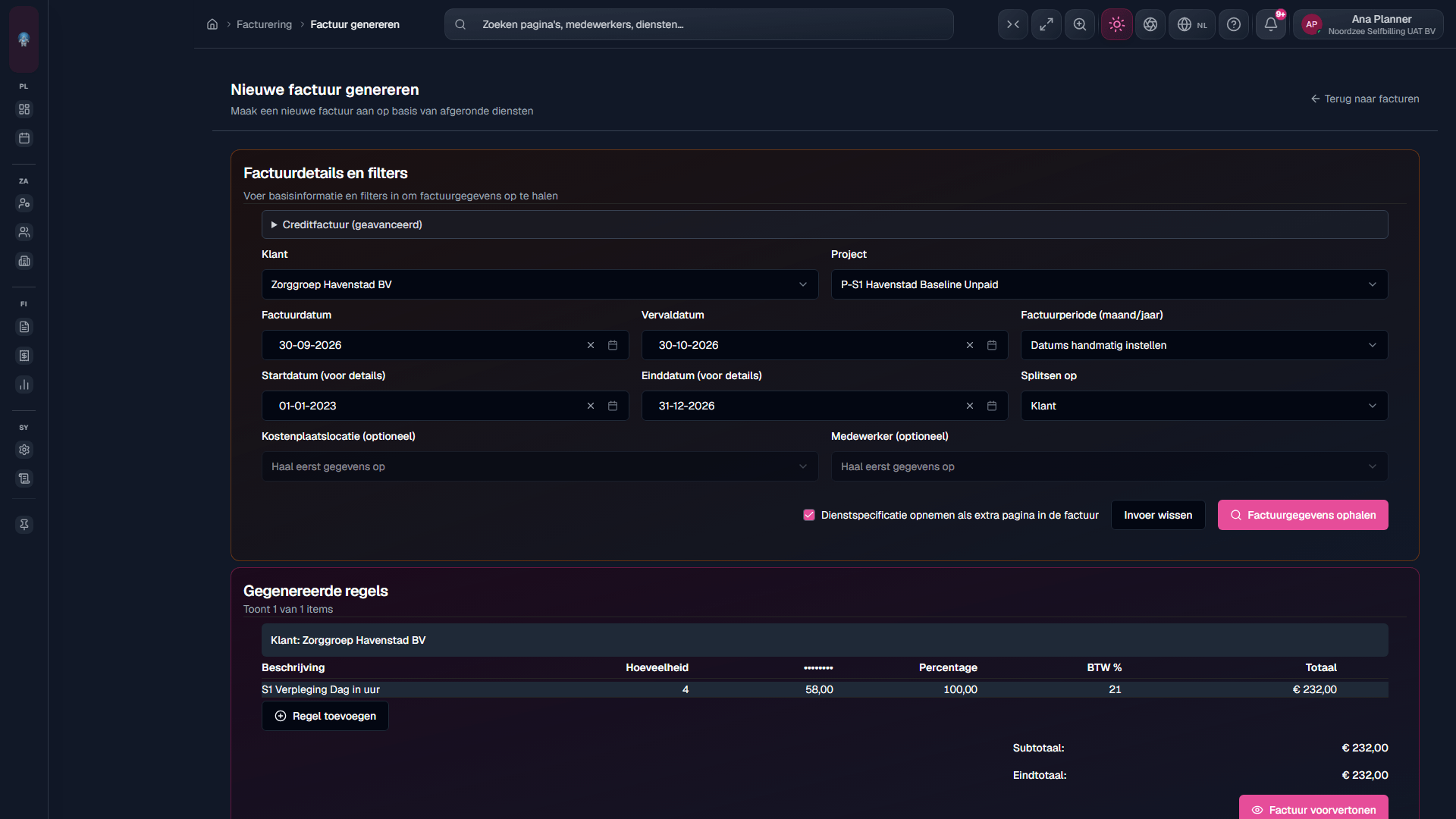
Task: Click the Invoer wissen button
Action: pos(1158,515)
